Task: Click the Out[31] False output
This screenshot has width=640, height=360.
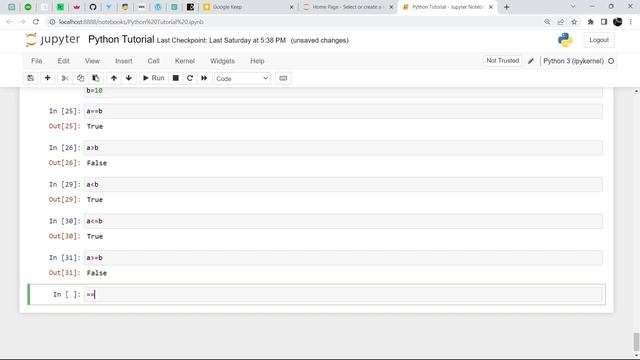Action: 97,273
